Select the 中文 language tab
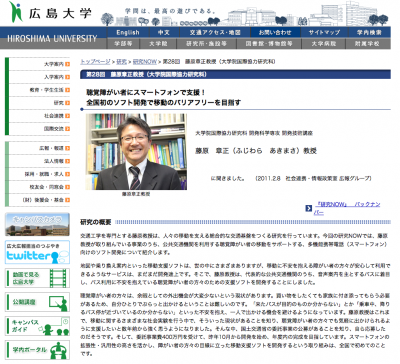Image resolution: width=400 pixels, height=364 pixels. (164, 32)
